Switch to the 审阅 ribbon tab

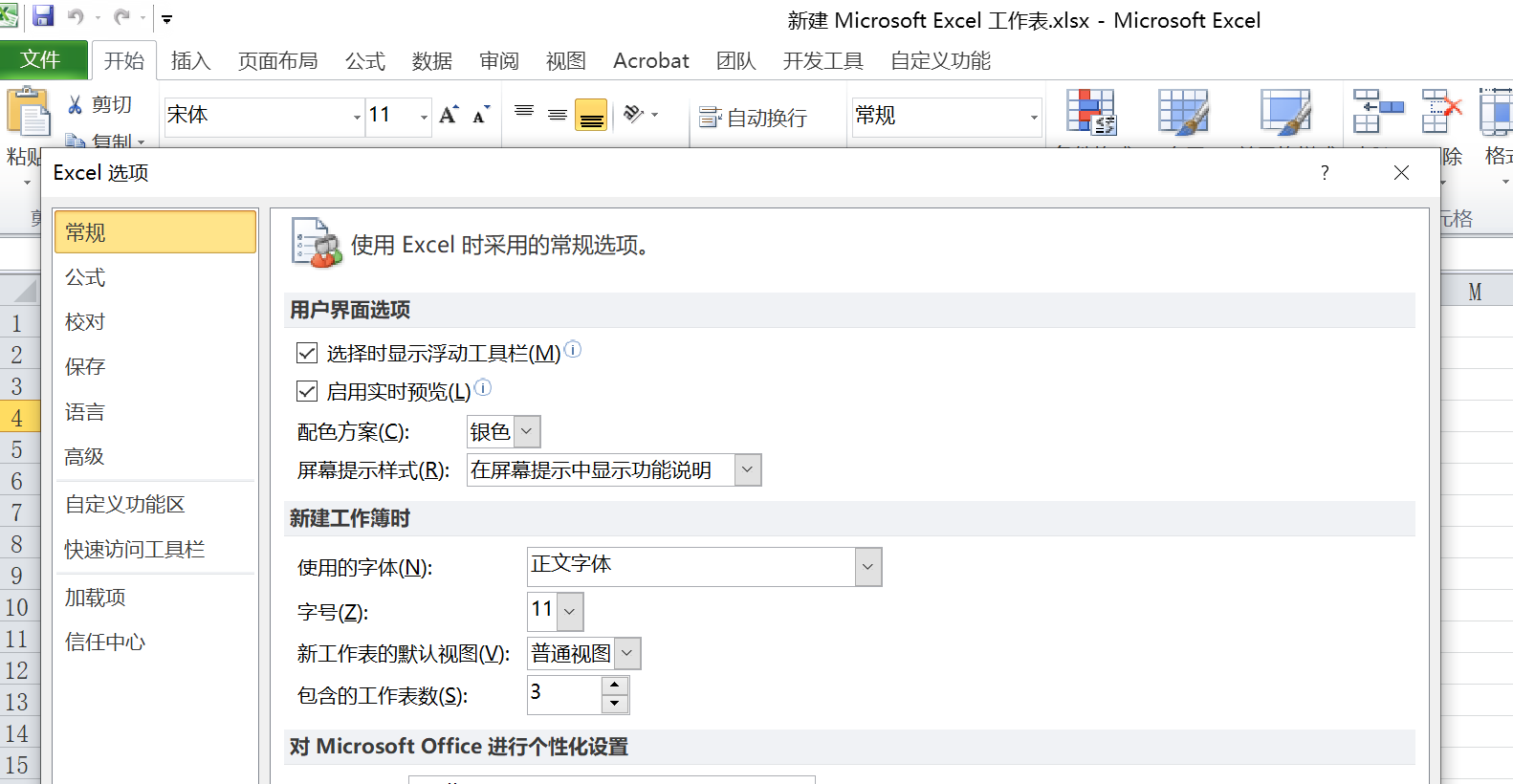[x=498, y=61]
